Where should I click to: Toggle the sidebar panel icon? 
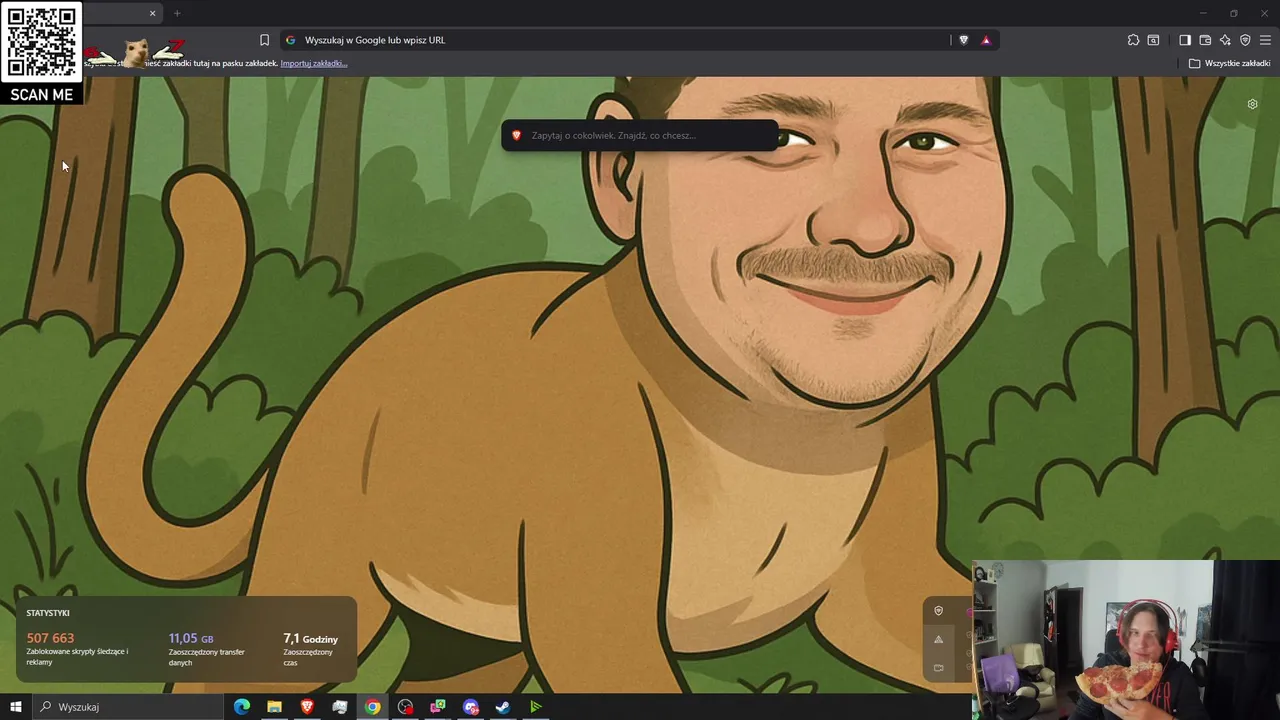(1185, 40)
